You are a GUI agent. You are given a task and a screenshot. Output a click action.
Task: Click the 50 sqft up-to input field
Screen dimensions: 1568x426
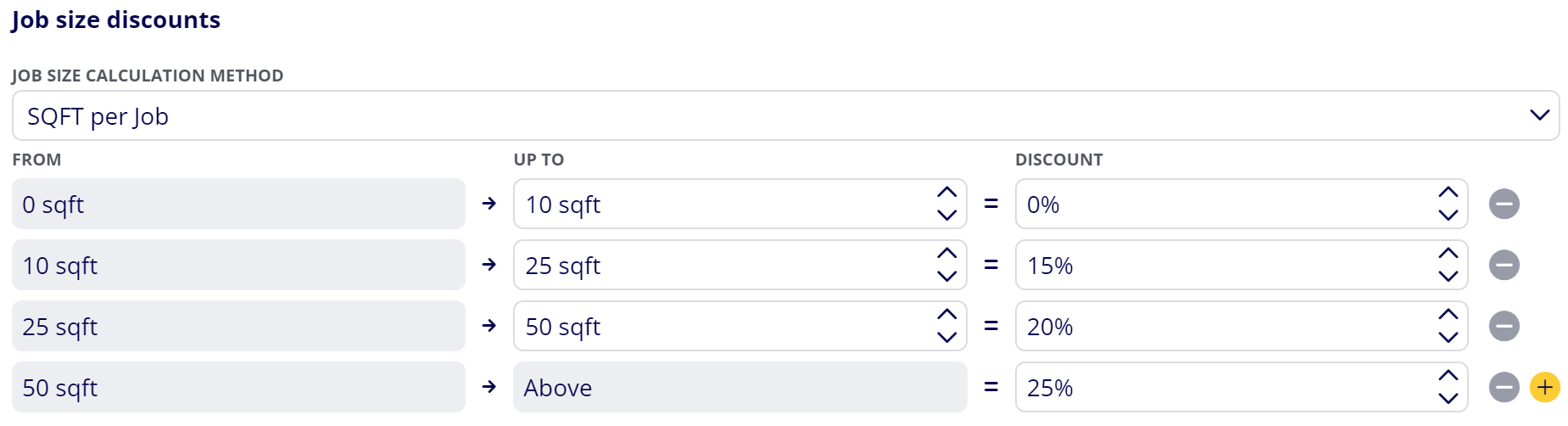(739, 326)
